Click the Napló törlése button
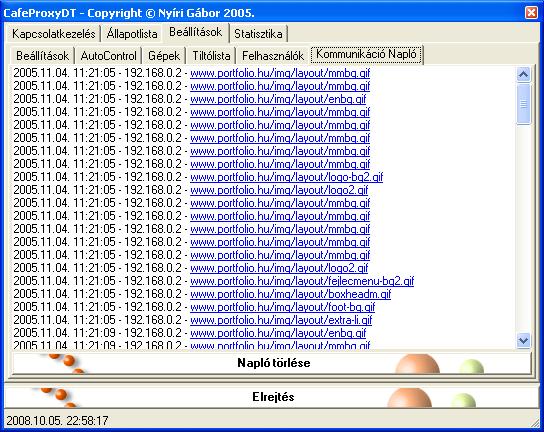 272,363
